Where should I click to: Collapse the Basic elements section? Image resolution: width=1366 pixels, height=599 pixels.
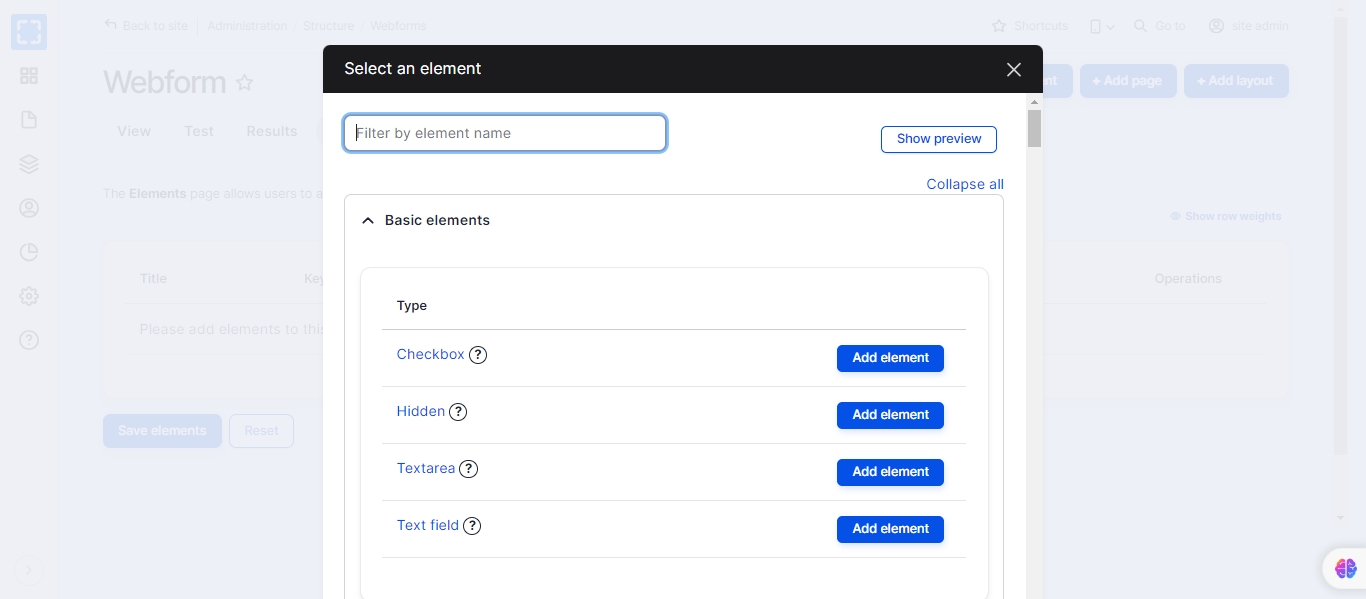click(x=426, y=220)
